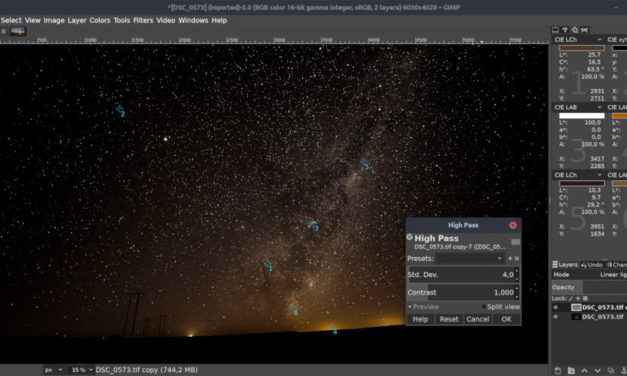
Task: Click the fourth dockable tab icon above sample points
Action: tap(585, 30)
